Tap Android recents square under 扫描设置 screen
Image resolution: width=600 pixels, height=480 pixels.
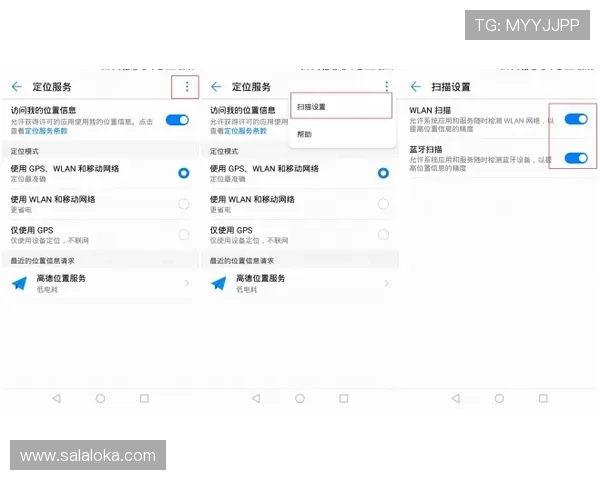tap(543, 398)
